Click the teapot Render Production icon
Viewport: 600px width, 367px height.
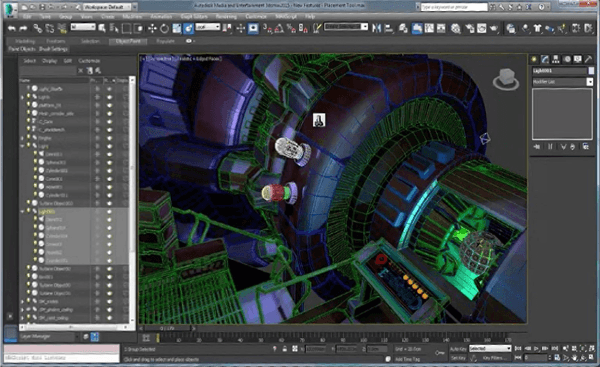point(494,28)
